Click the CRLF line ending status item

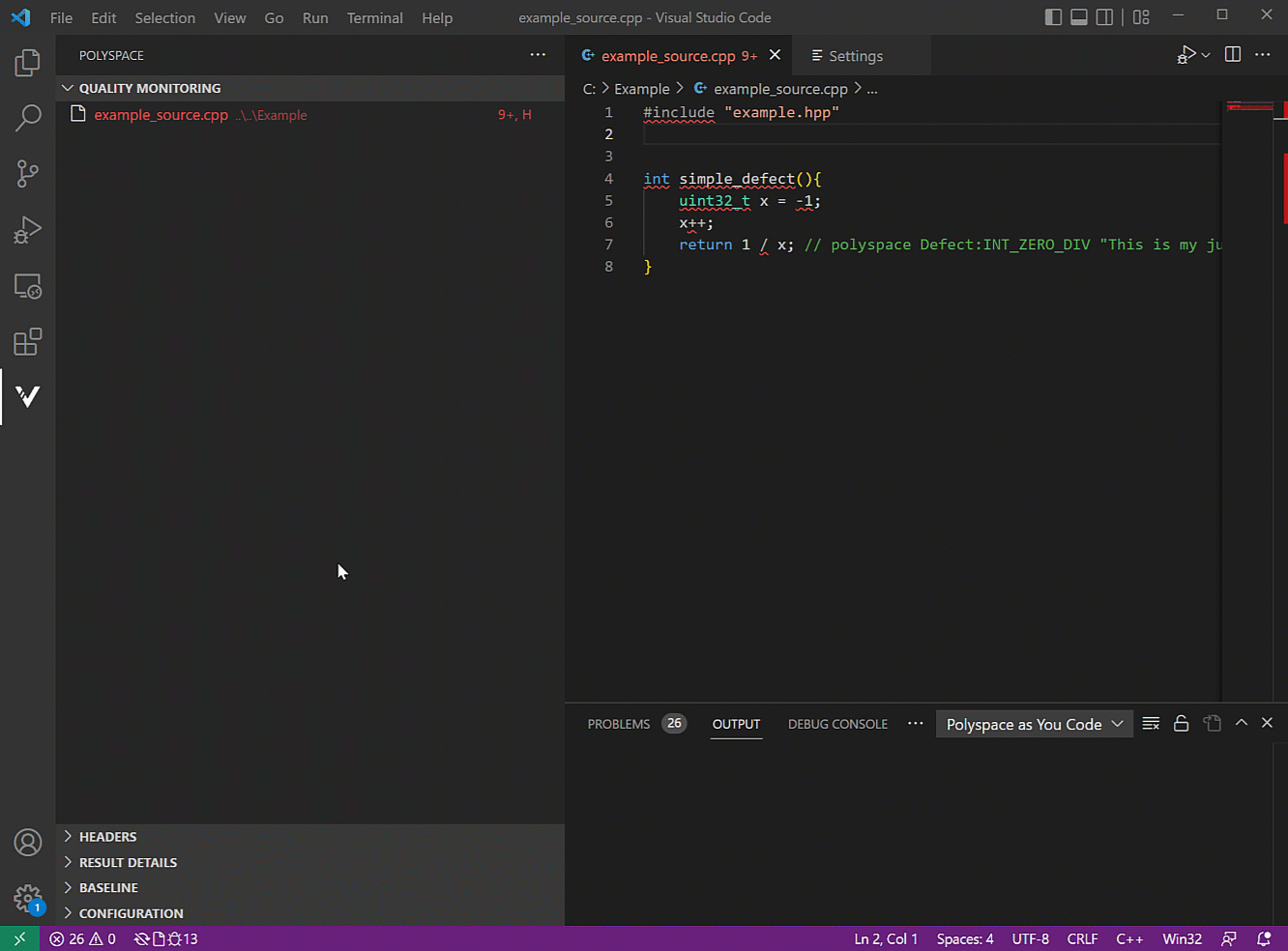coord(1082,939)
